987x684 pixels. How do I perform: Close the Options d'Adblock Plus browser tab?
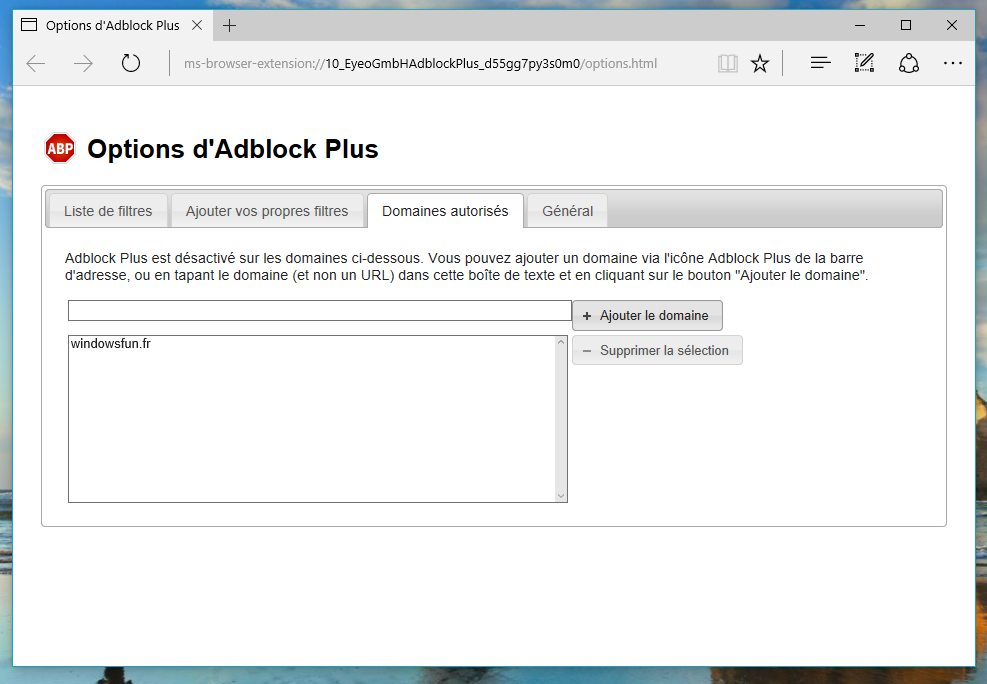(197, 25)
